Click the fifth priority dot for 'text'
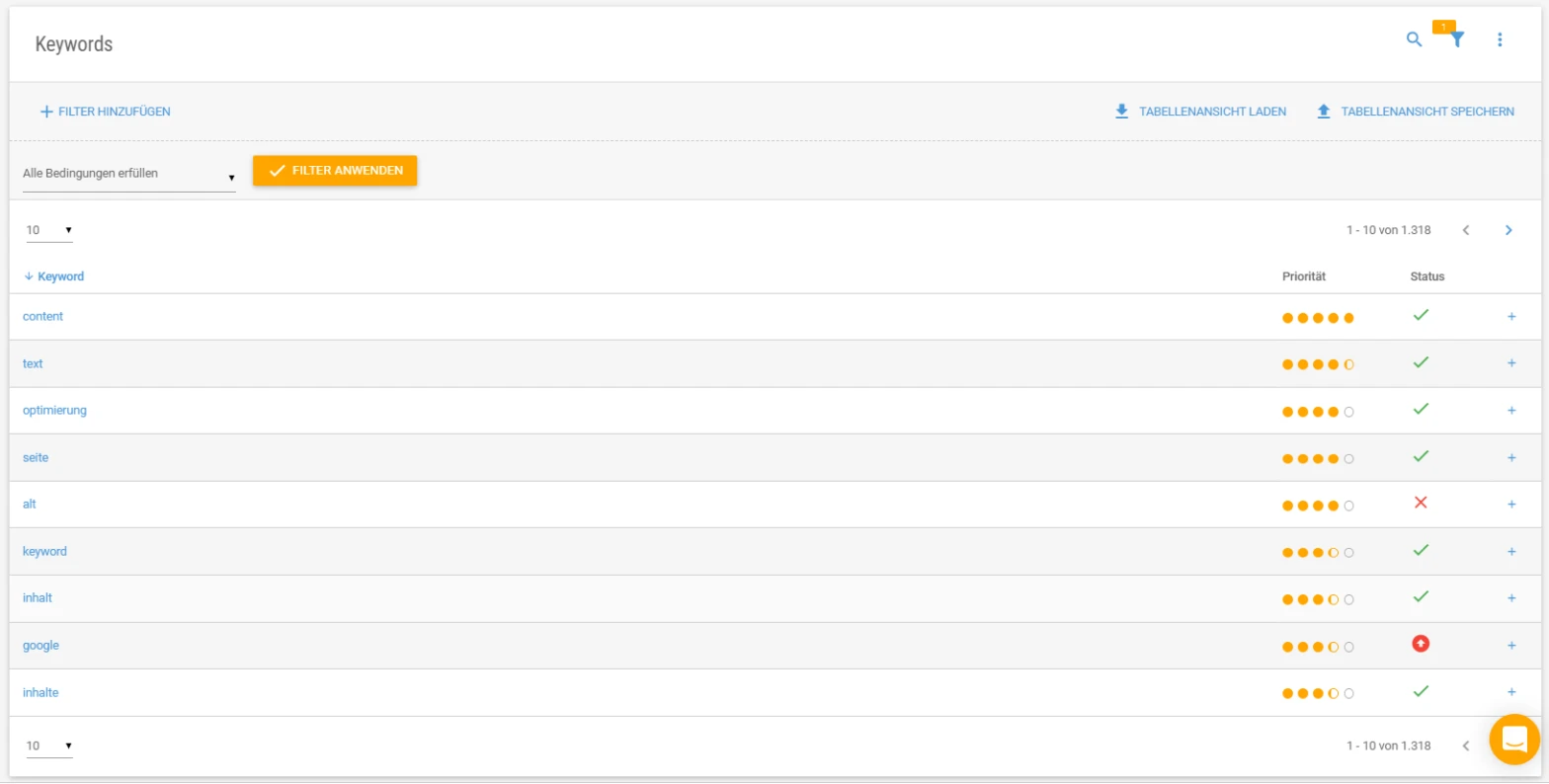The height and width of the screenshot is (784, 1549). point(1350,363)
